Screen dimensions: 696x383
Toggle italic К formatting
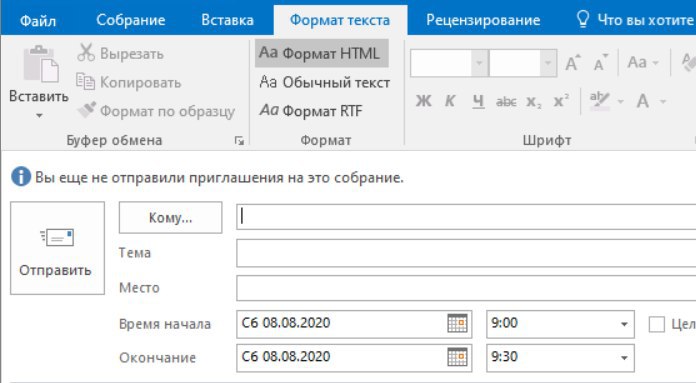point(450,101)
